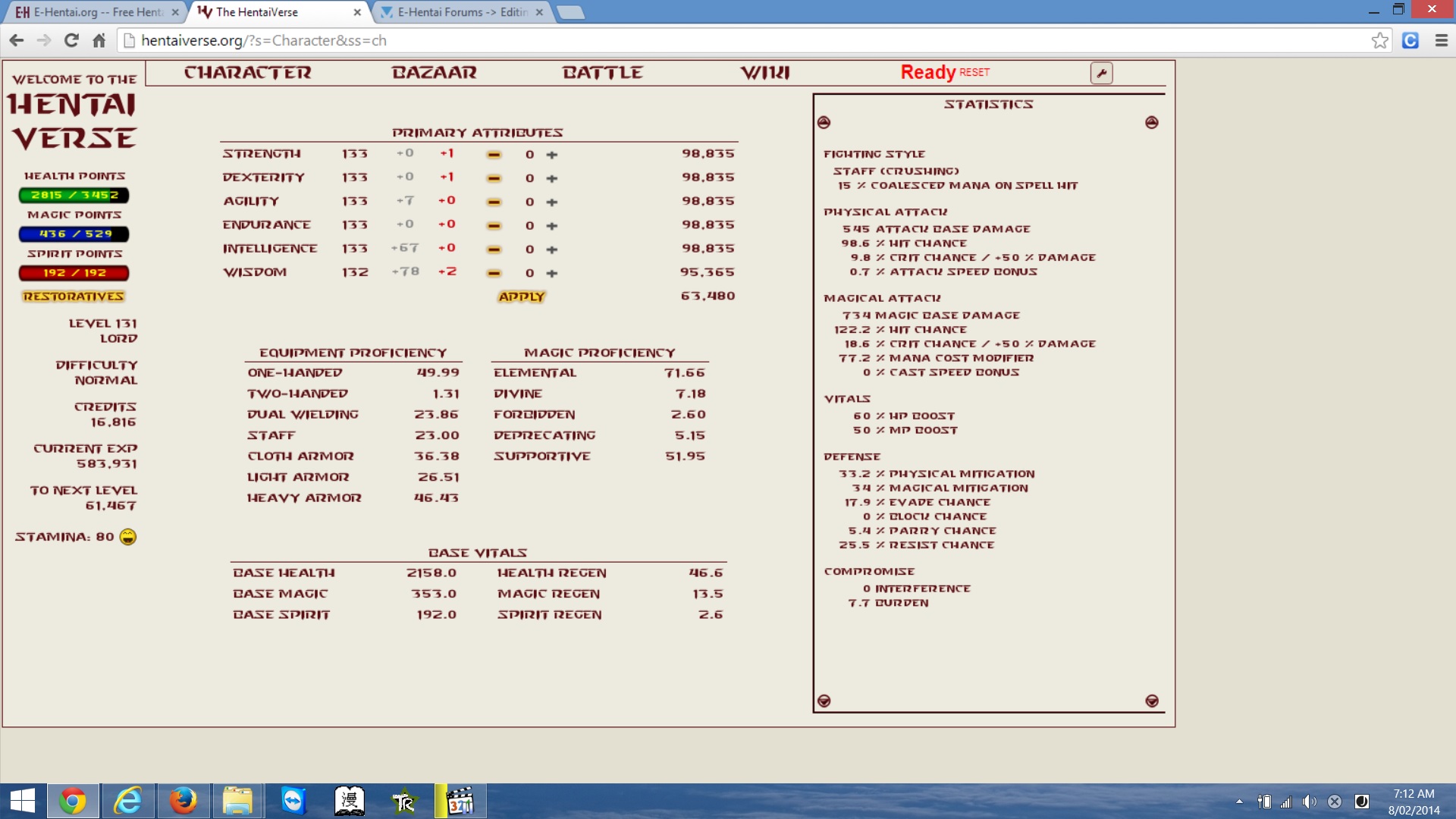Increase Intelligence with the plus button
The width and height of the screenshot is (1456, 819).
point(552,249)
